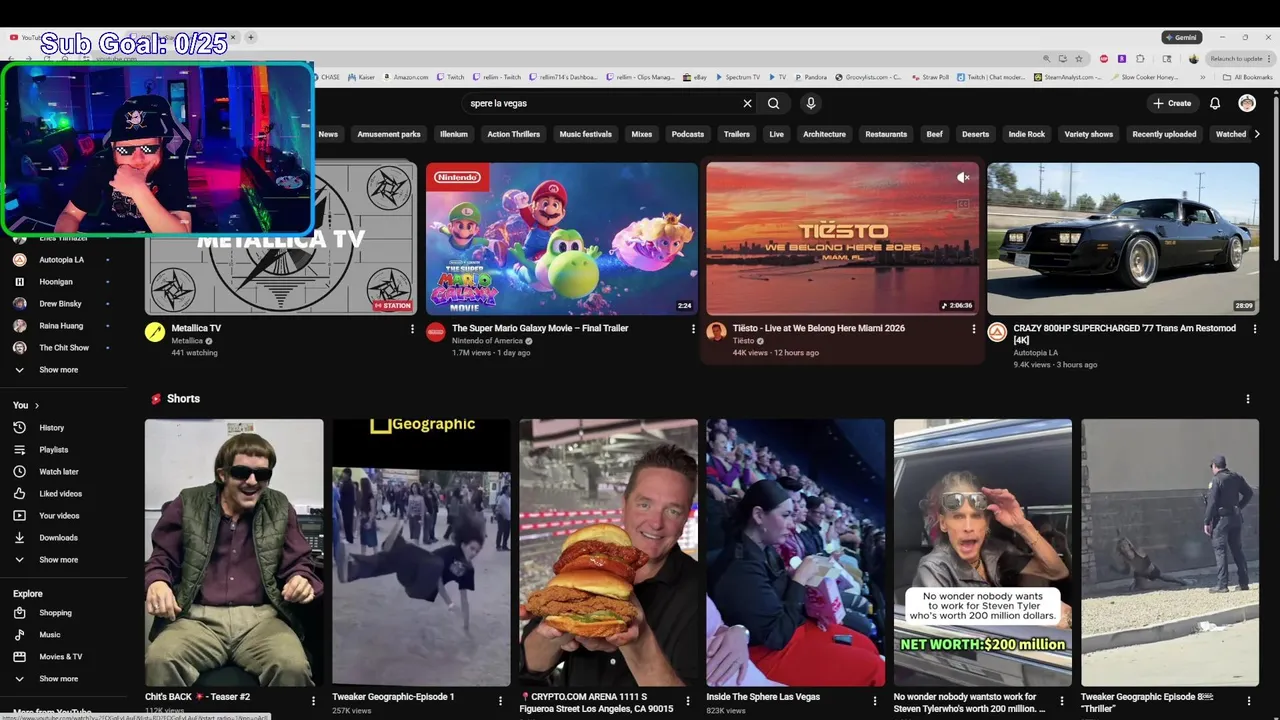
Task: Open the Pandora bookmark
Action: pyautogui.click(x=811, y=77)
